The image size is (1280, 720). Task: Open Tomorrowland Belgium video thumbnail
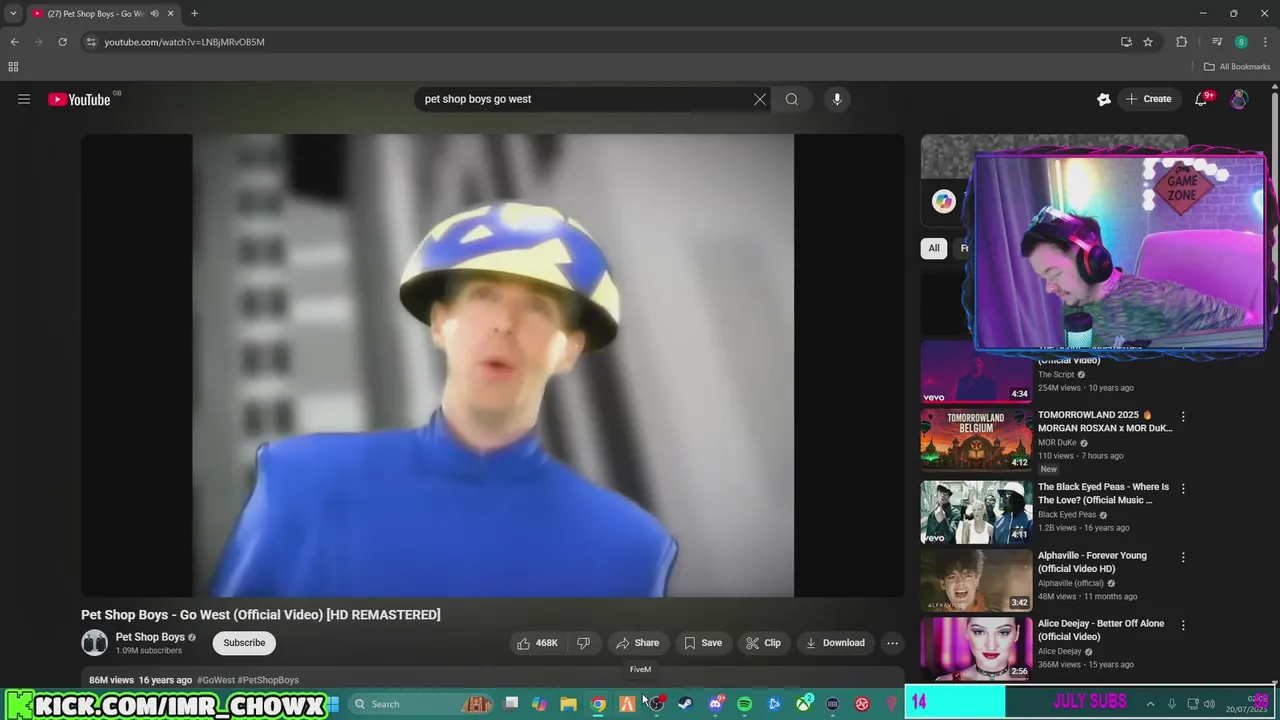click(x=976, y=439)
